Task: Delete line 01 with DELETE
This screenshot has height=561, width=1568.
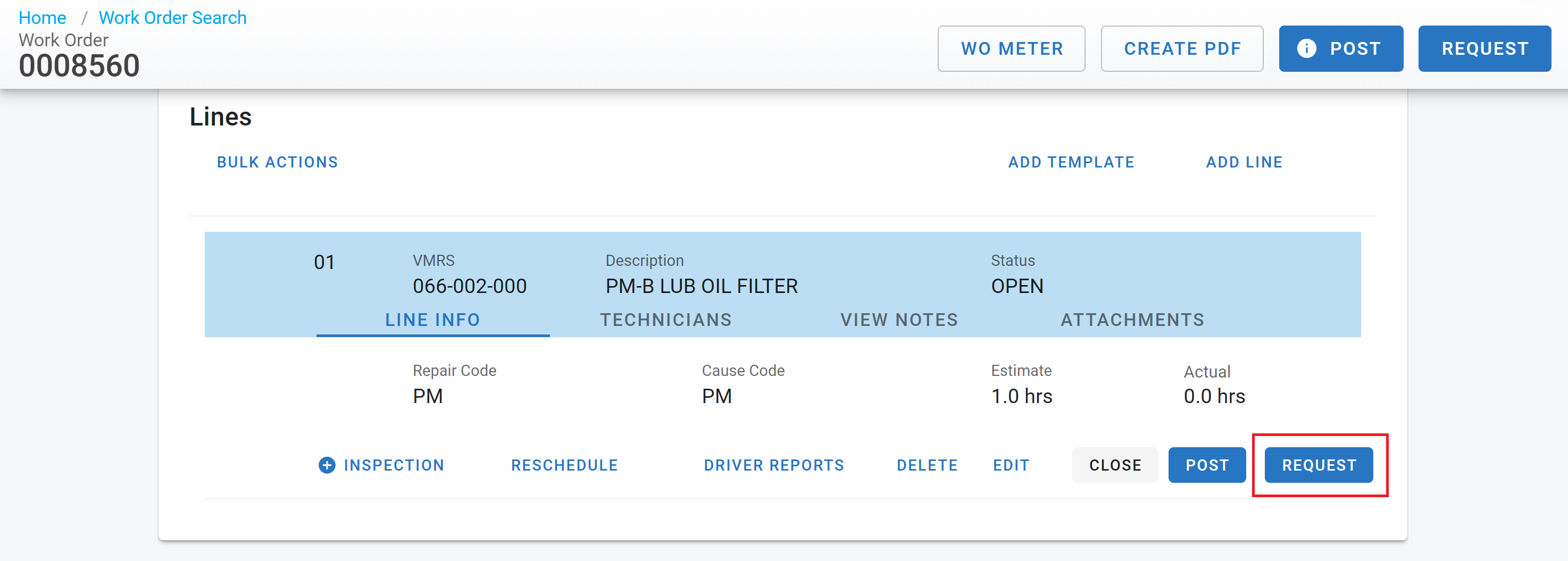Action: coord(927,465)
